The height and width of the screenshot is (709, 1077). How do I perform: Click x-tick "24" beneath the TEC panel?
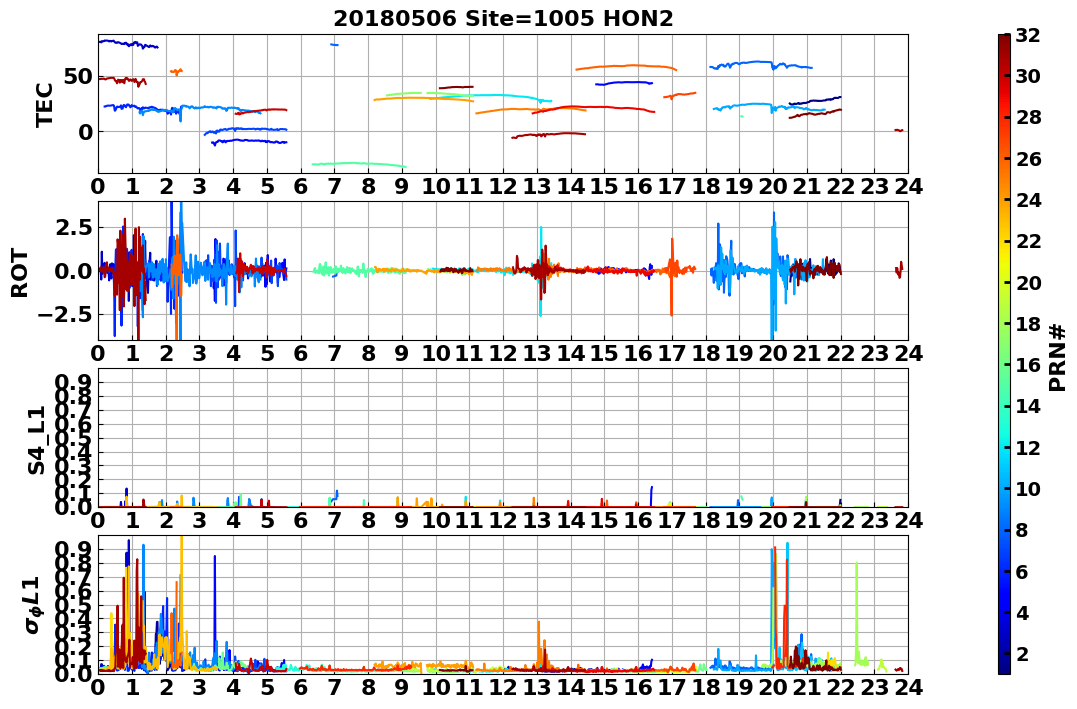tap(908, 187)
